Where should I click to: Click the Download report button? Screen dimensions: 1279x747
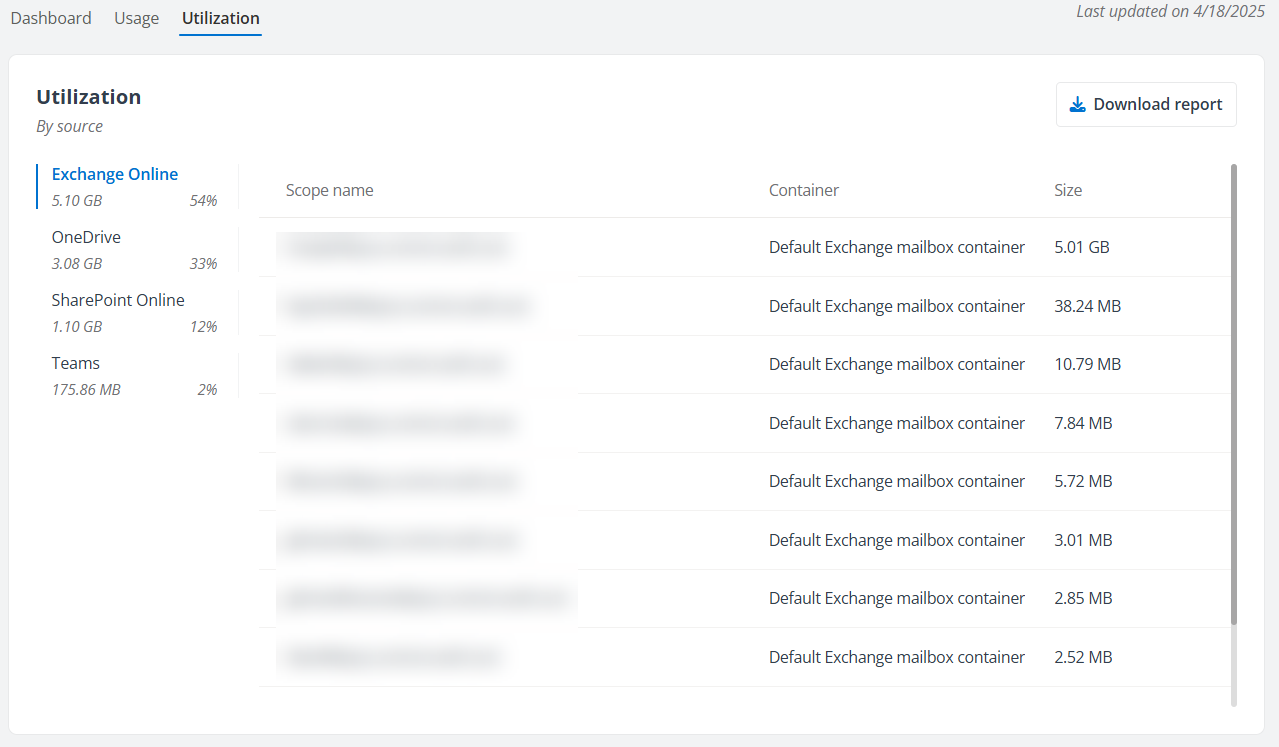pos(1146,104)
